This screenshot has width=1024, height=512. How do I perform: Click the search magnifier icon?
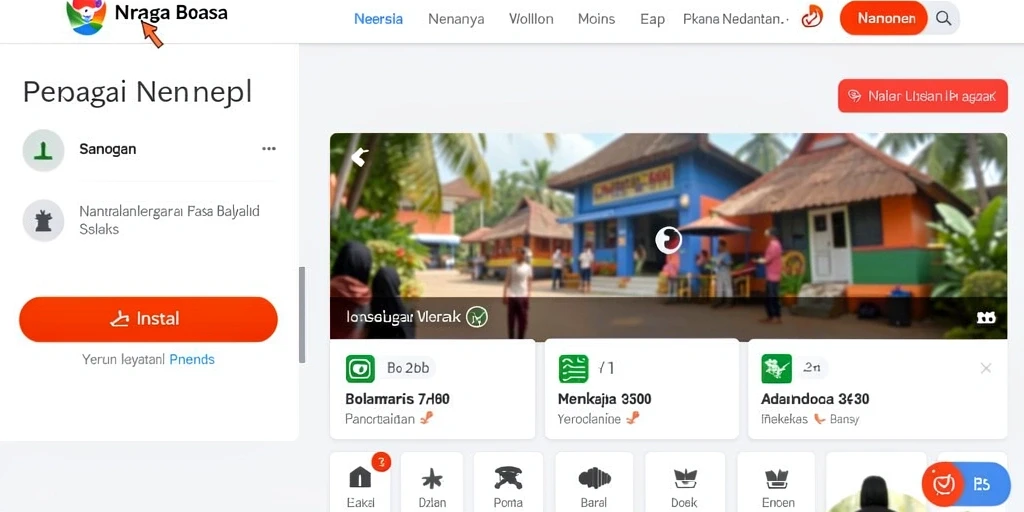(x=943, y=18)
